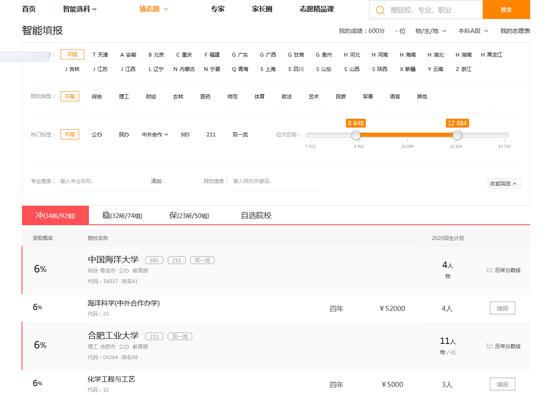The image size is (550, 395).
Task: Open the 家长圈 menu item
Action: (262, 9)
